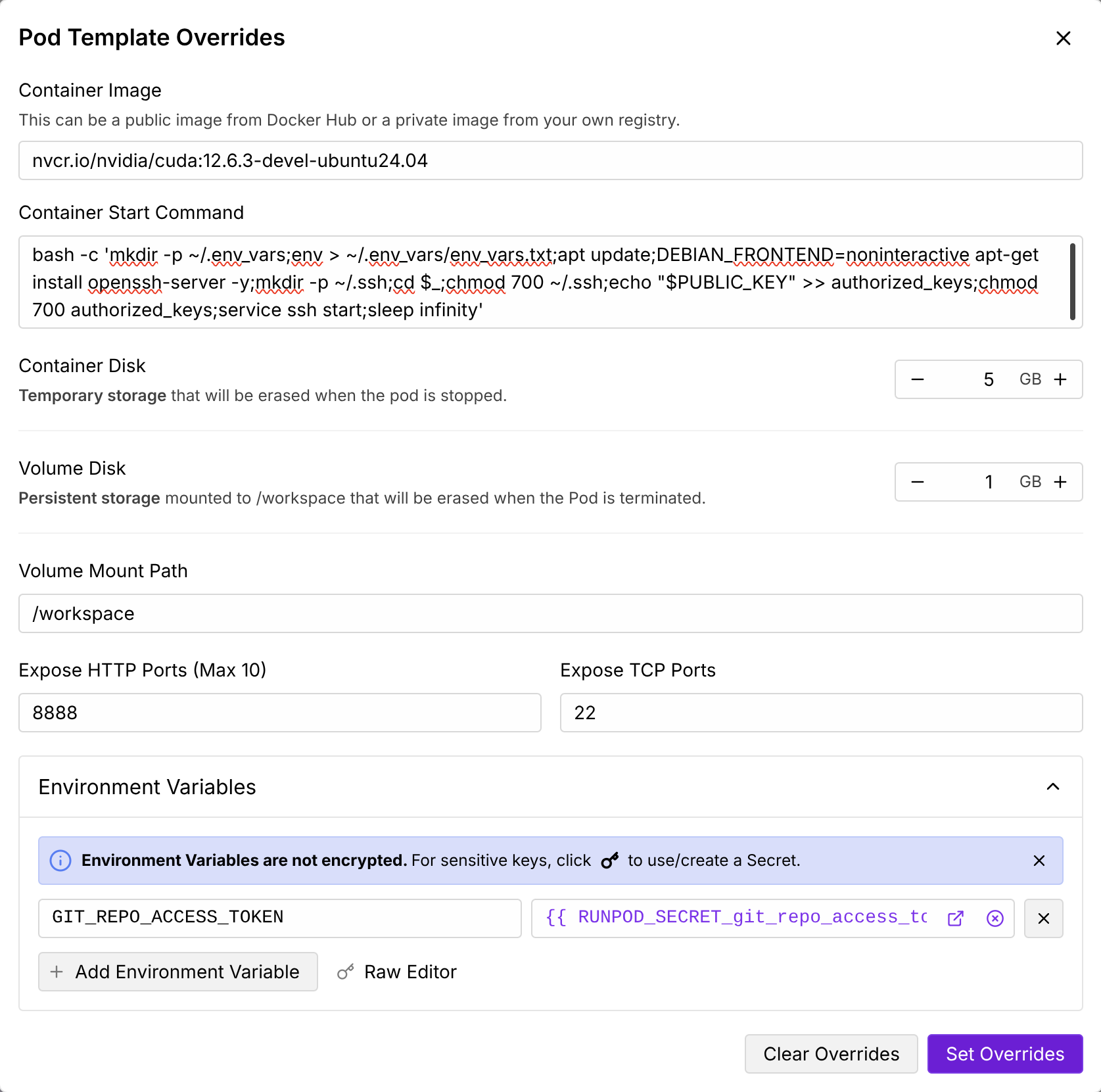Close the Pod Template Overrides dialog
The height and width of the screenshot is (1092, 1101).
click(1063, 37)
